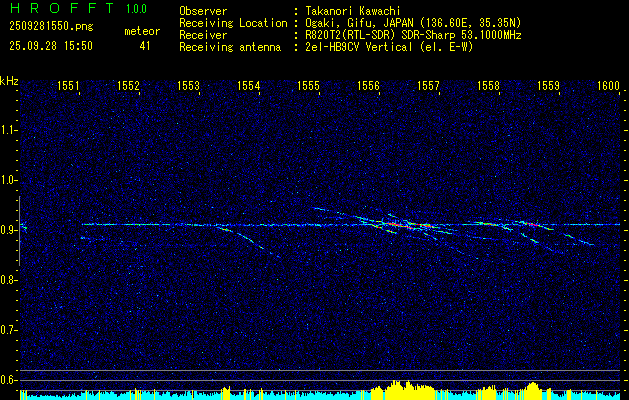Click the kHz axis unit label
This screenshot has height=400, width=629.
[9, 81]
